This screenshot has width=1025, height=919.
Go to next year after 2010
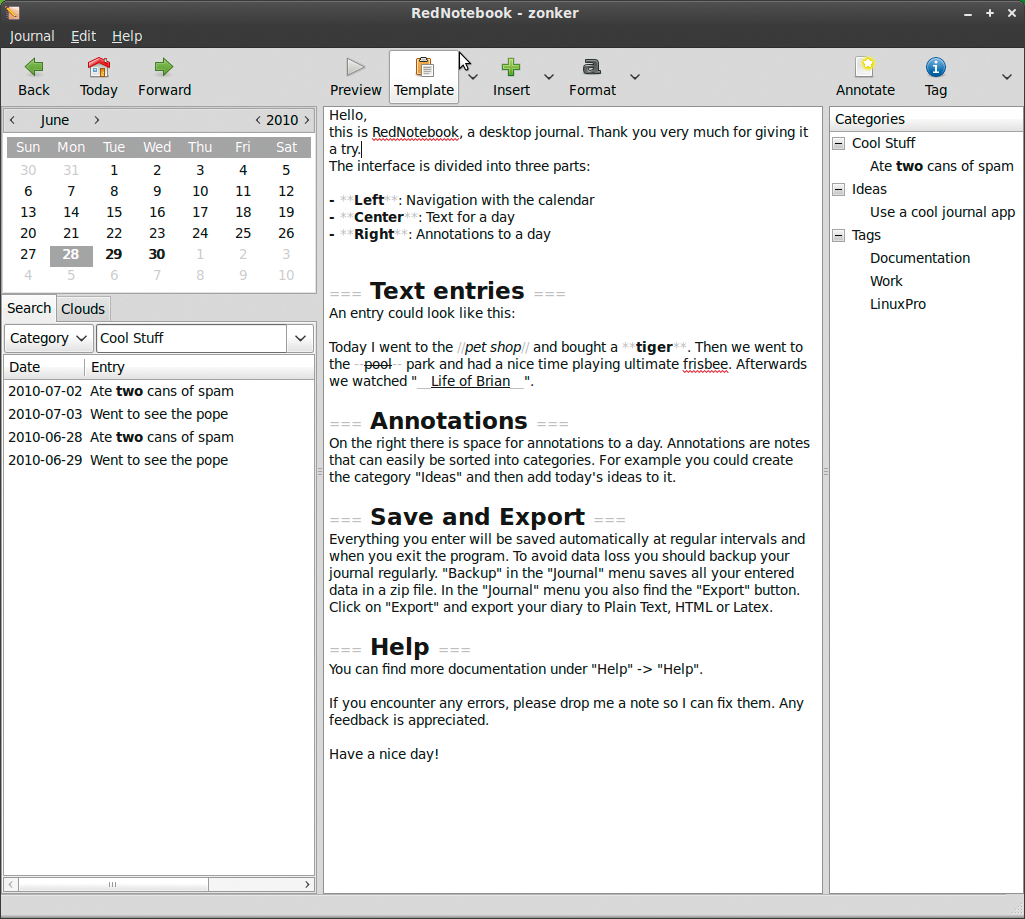click(307, 120)
